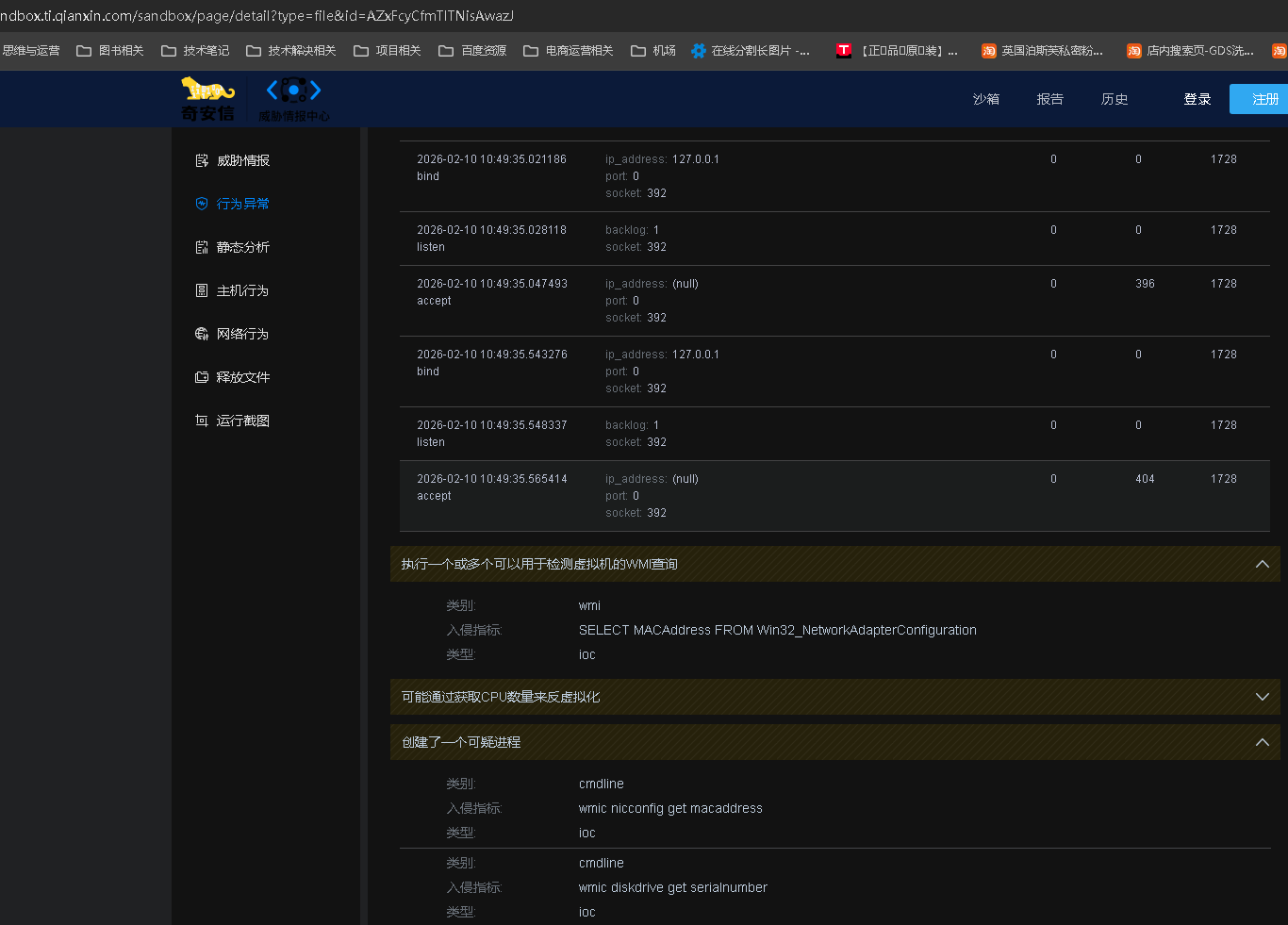Select the 行为异常 shield icon
Screen dimensions: 1288x925
(202, 204)
